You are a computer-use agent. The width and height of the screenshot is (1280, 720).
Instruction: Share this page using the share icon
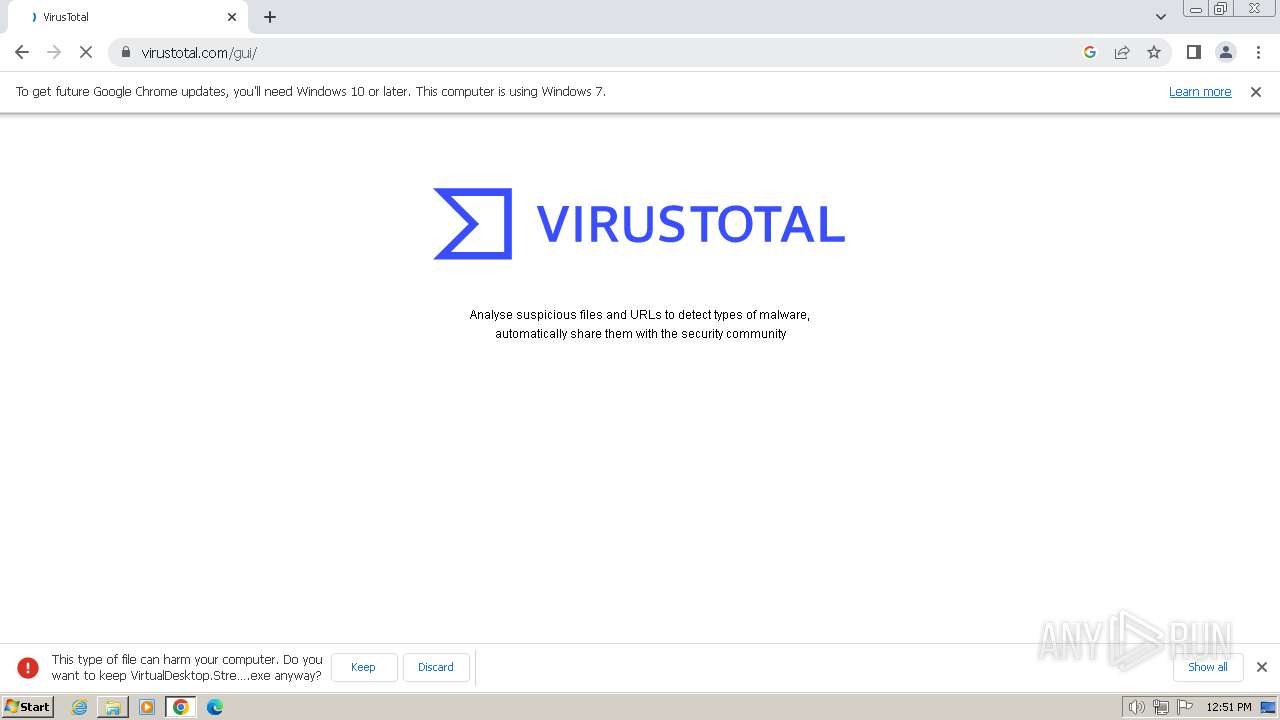coord(1122,52)
